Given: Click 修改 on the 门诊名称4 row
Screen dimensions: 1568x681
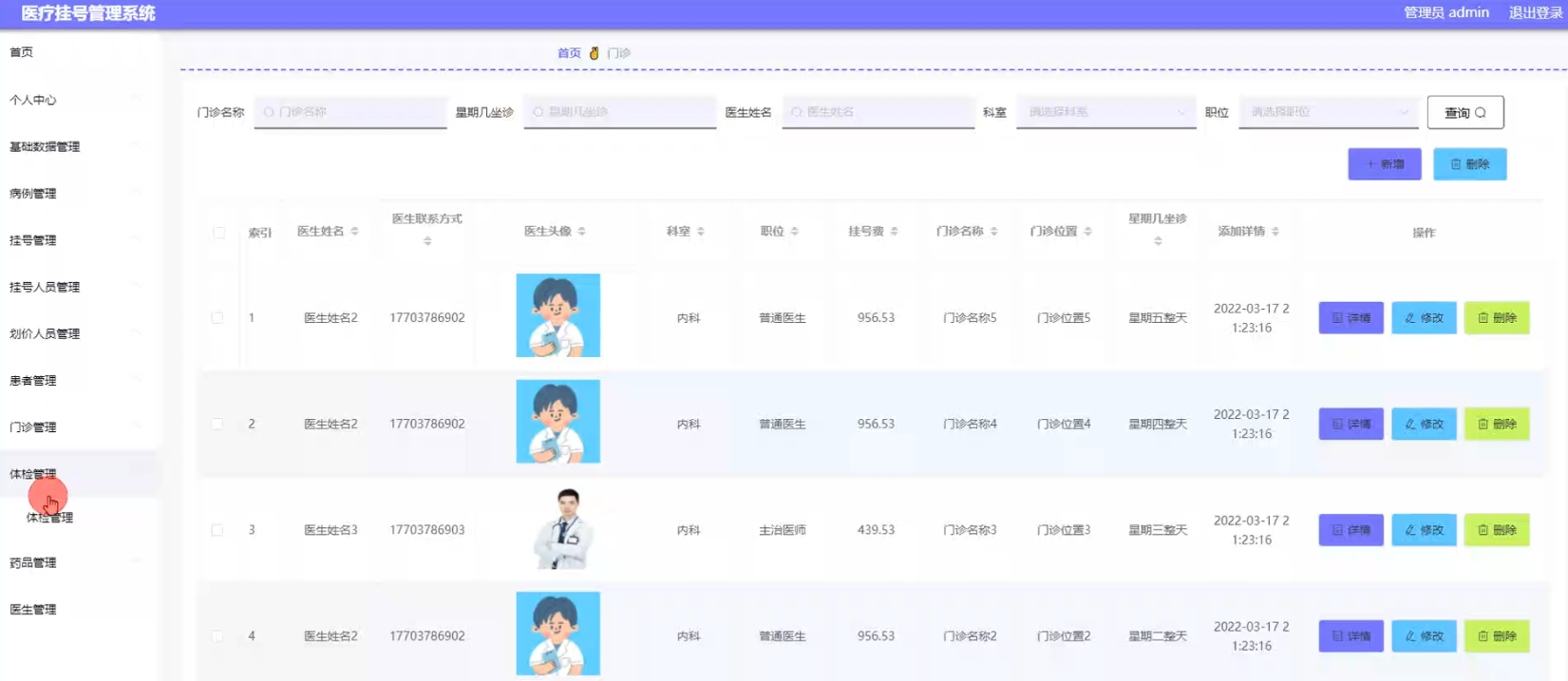Looking at the screenshot, I should tap(1424, 424).
